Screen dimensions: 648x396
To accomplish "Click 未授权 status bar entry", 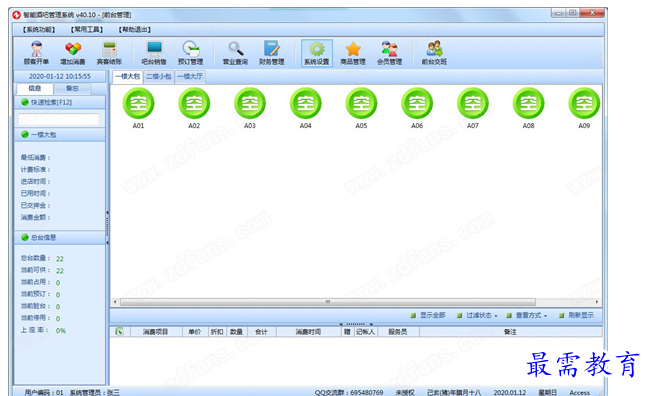I will [405, 392].
